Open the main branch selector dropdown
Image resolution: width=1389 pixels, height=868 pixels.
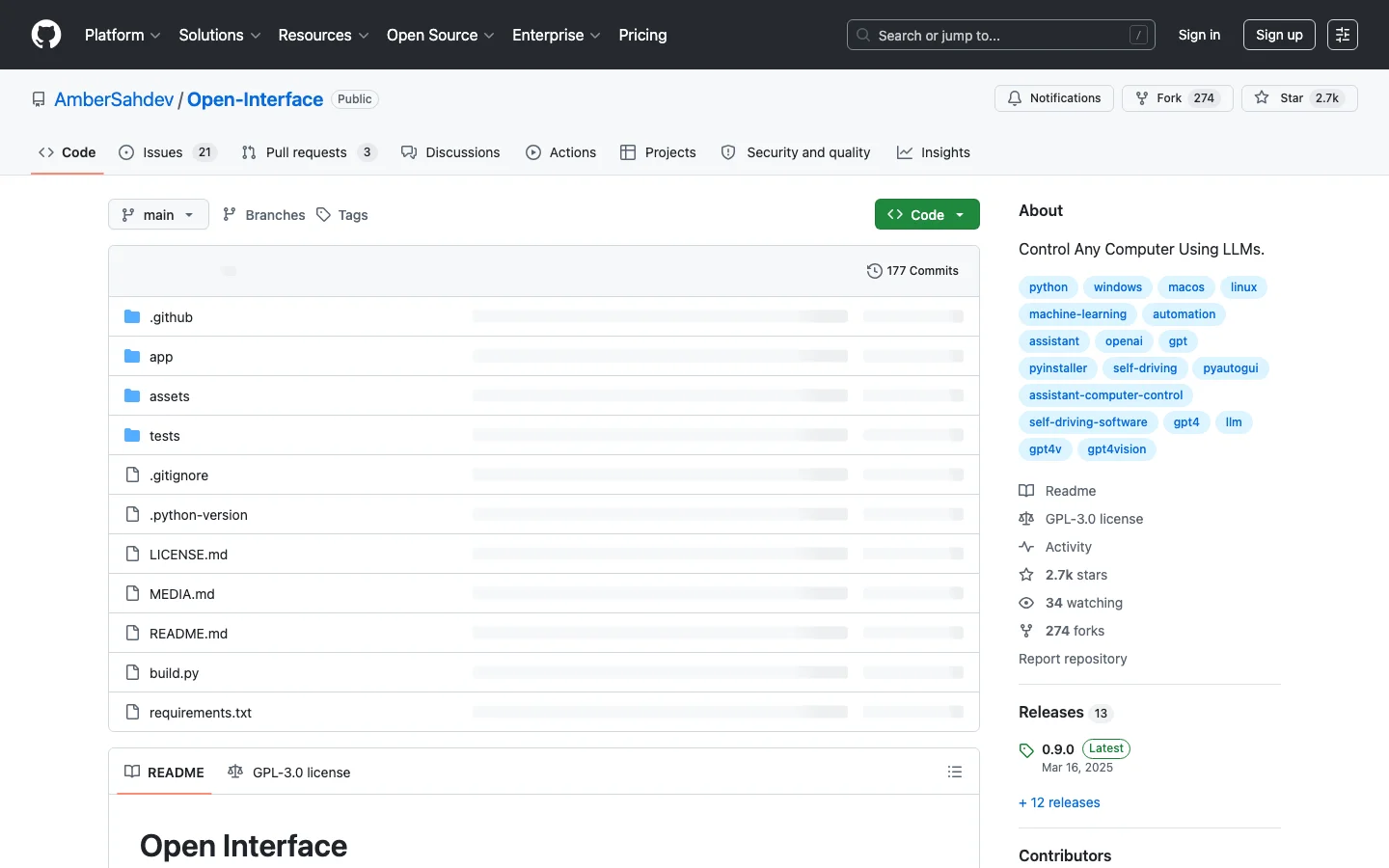[x=158, y=214]
